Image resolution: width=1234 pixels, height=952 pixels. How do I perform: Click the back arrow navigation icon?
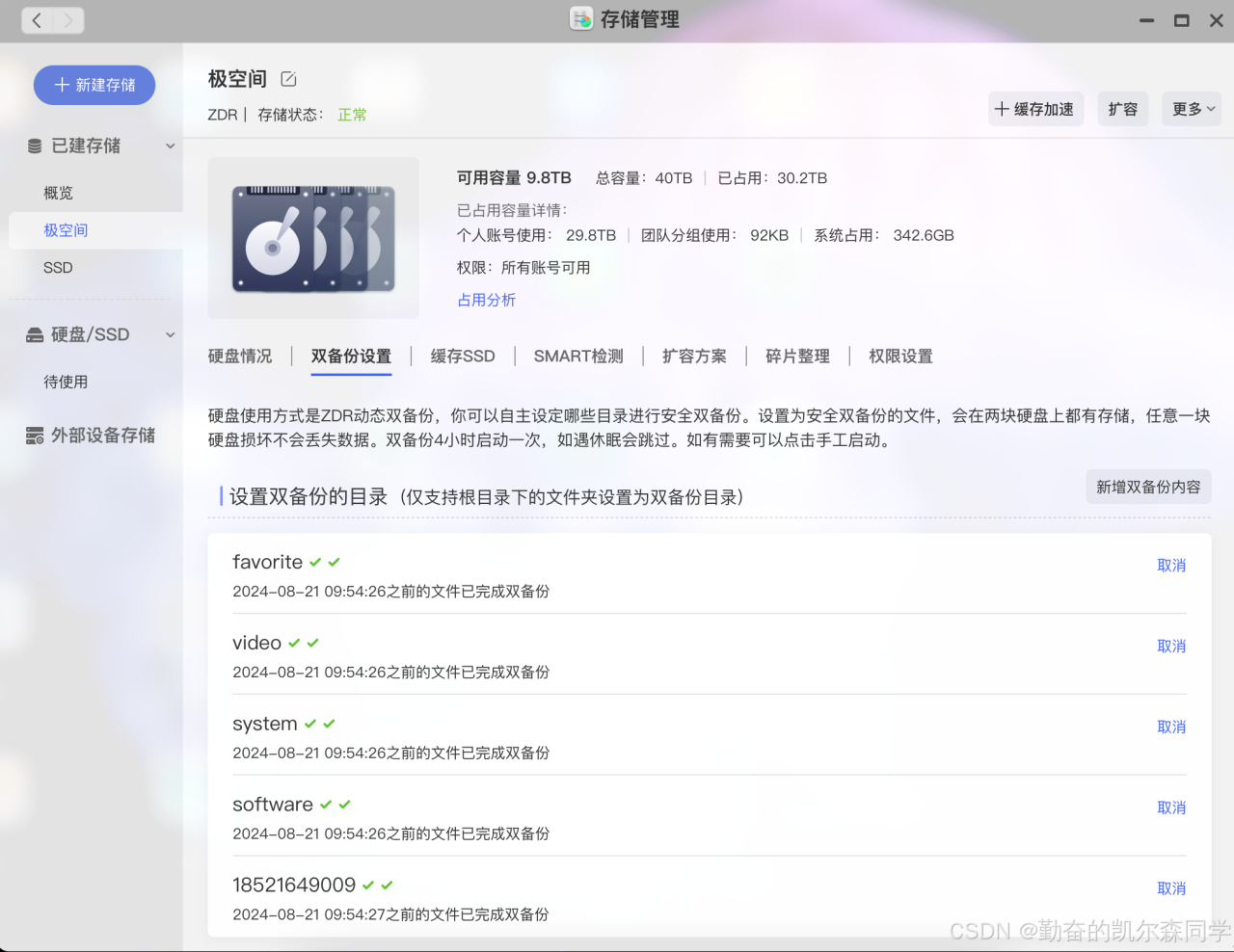(x=36, y=19)
